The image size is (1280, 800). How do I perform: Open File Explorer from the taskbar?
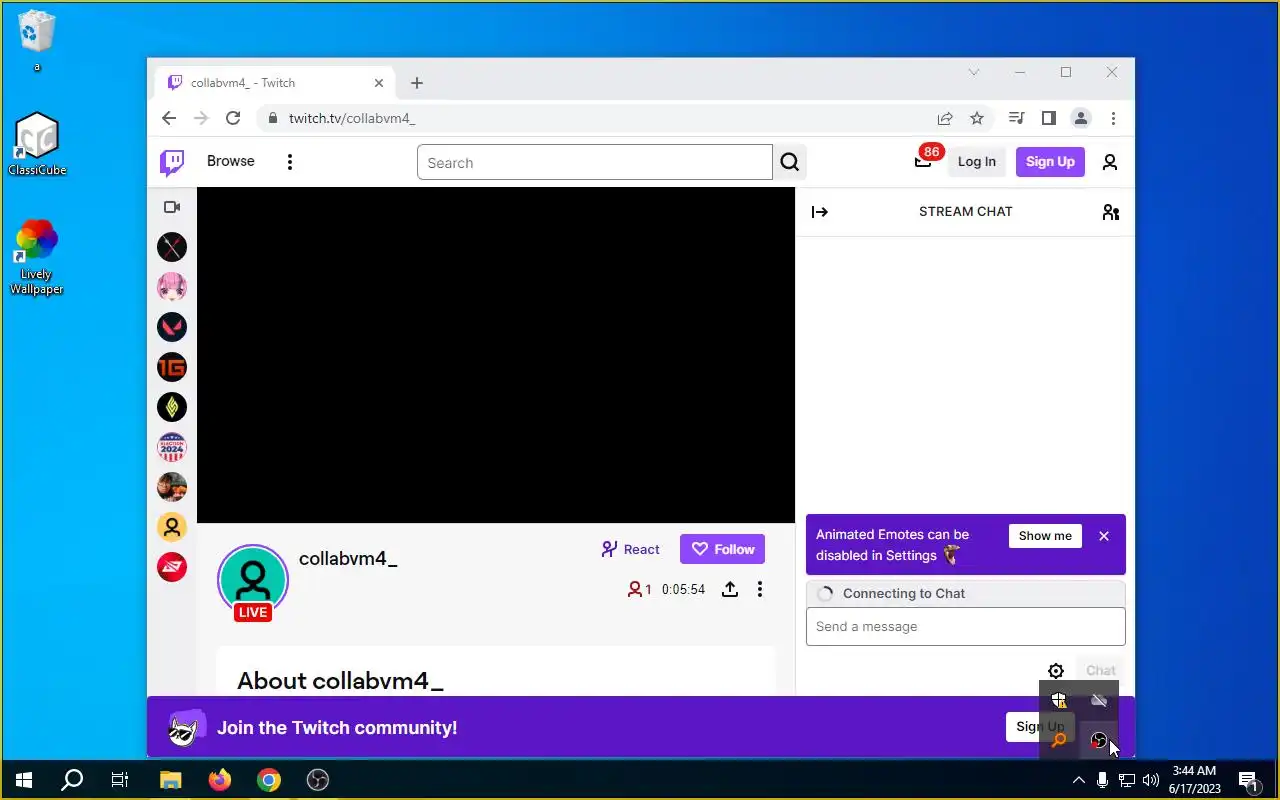(171, 780)
